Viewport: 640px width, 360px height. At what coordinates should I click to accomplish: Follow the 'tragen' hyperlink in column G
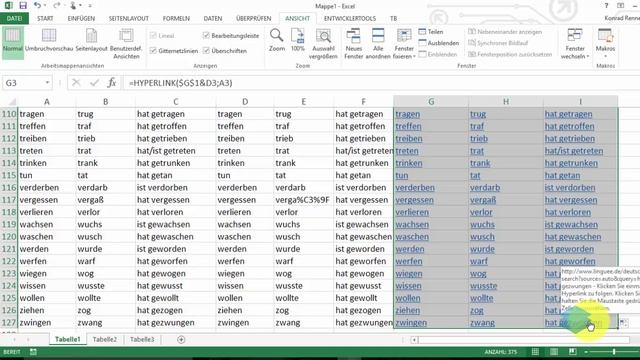(x=407, y=114)
